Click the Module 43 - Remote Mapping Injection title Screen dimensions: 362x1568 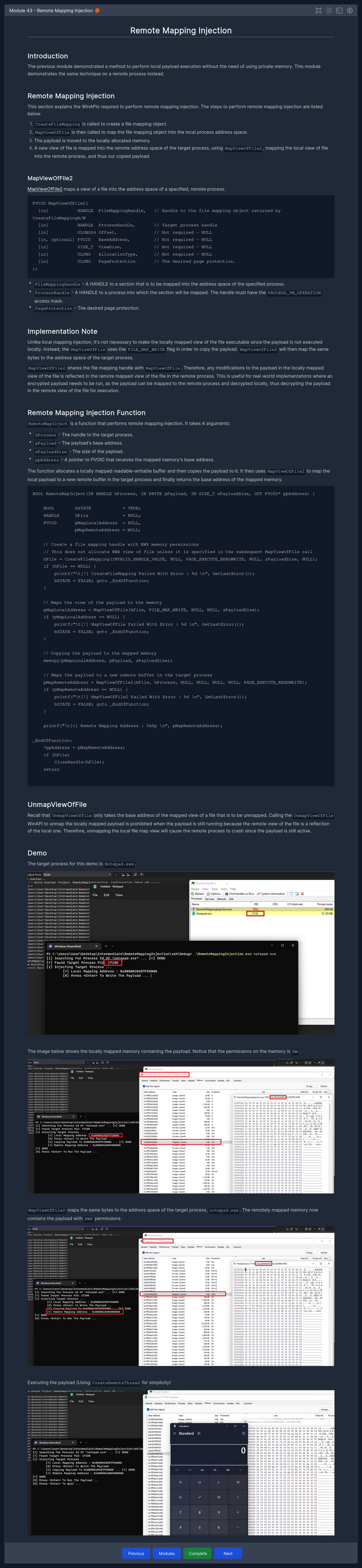coord(50,10)
